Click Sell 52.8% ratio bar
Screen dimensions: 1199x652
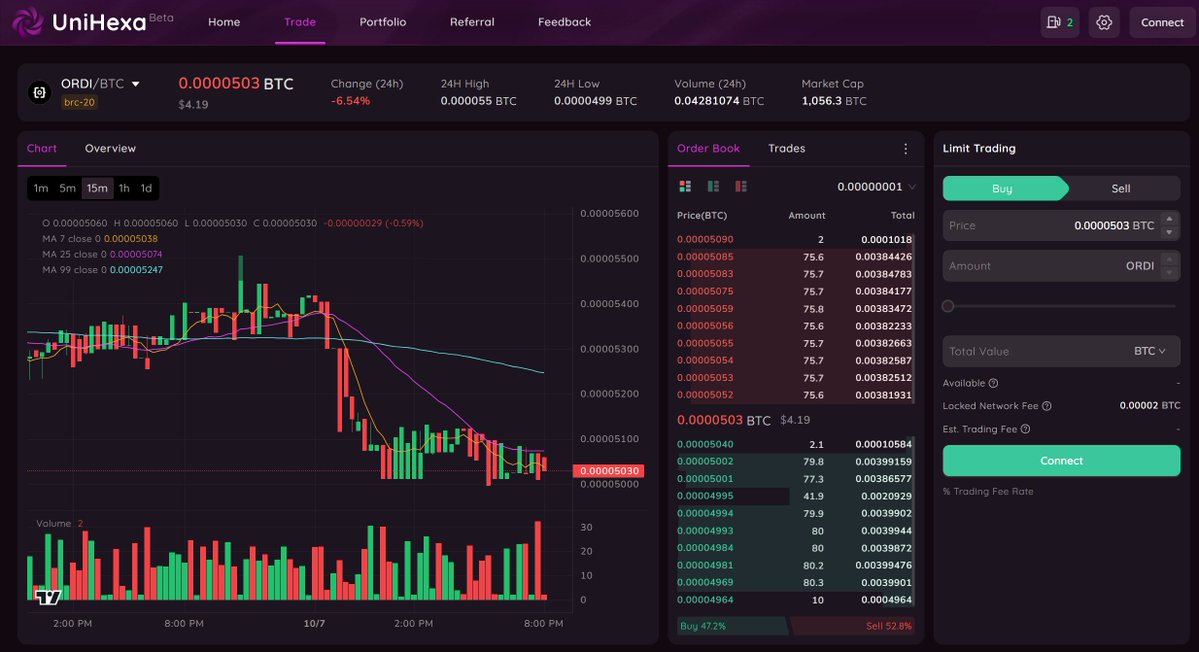point(853,626)
